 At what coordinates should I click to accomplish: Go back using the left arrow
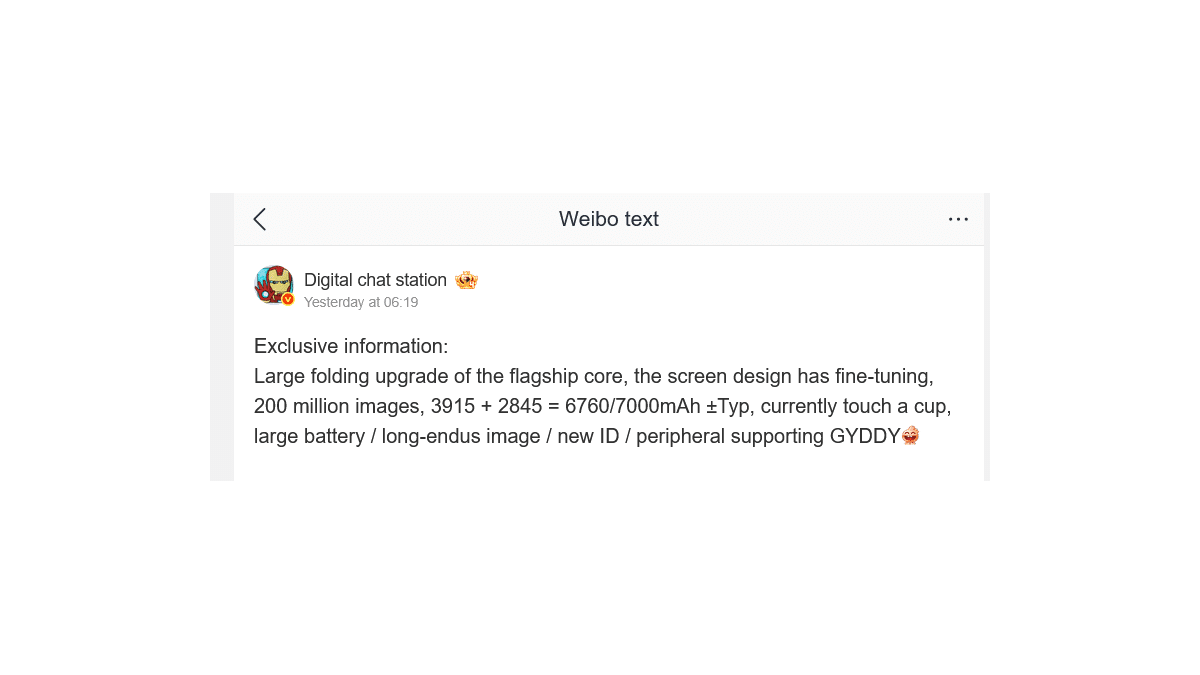260,220
